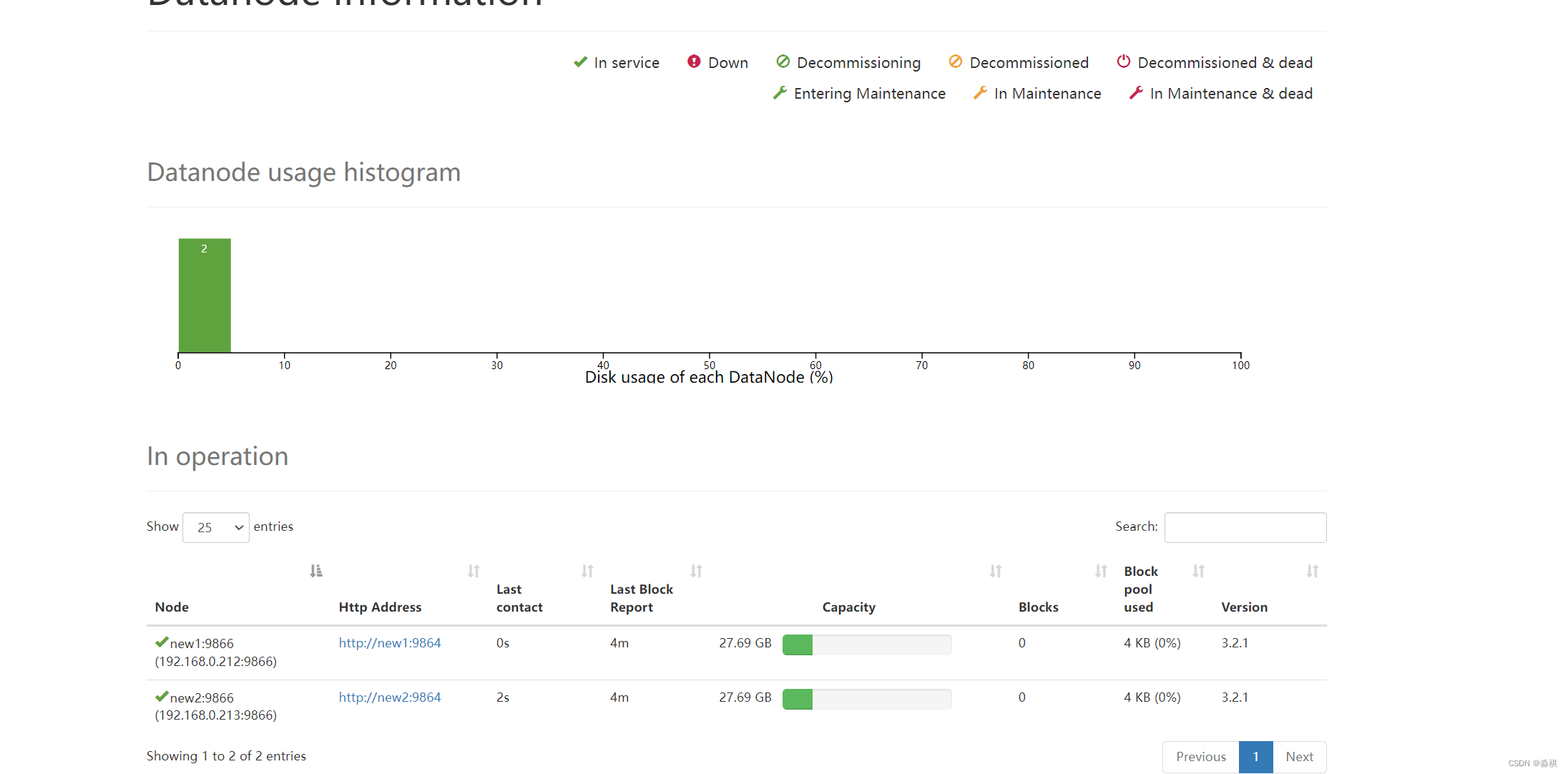Viewport: 1568px width, 774px height.
Task: Sort by Capacity column arrows
Action: pos(995,571)
